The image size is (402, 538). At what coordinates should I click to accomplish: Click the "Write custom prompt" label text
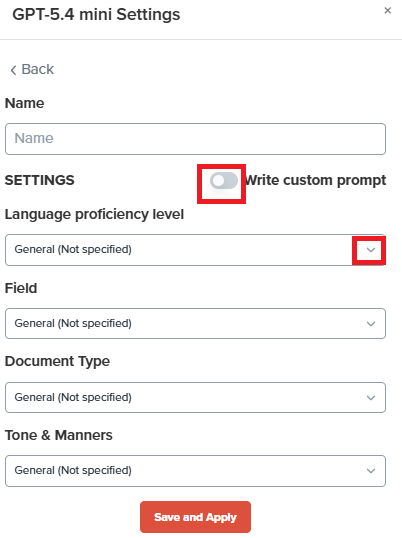tap(316, 180)
